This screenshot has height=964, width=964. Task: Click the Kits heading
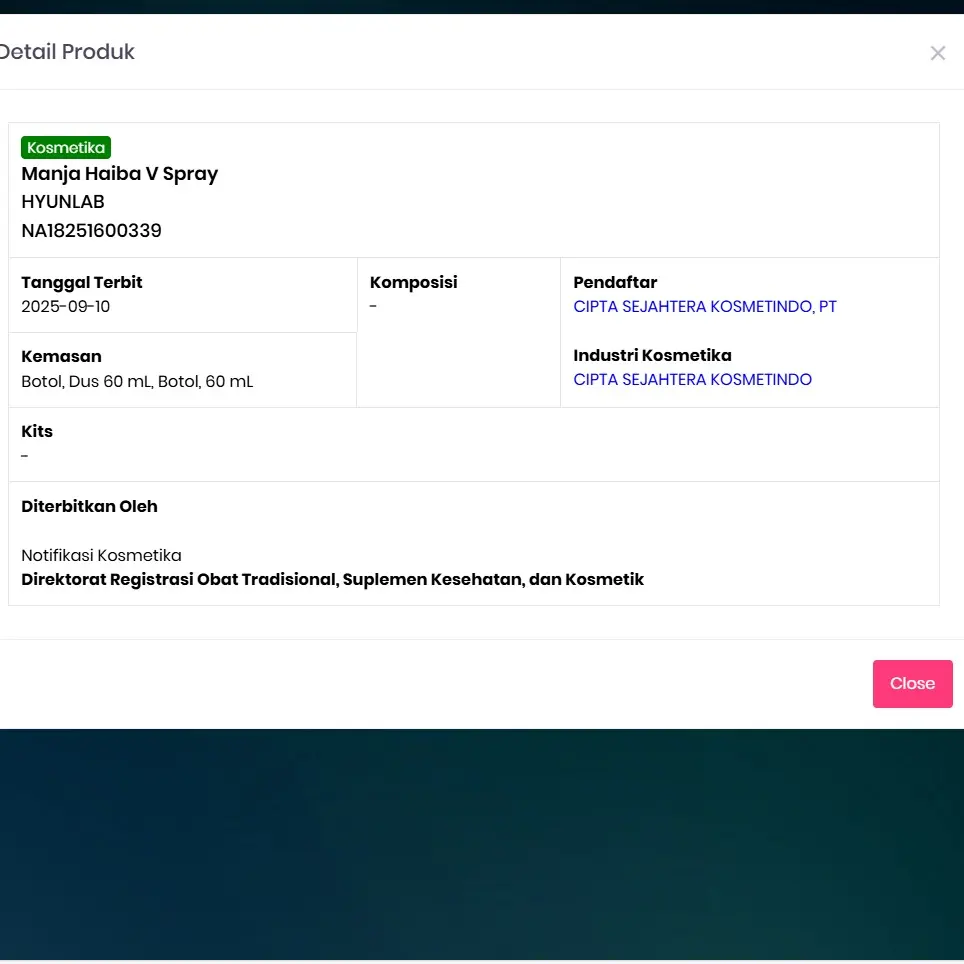point(37,432)
